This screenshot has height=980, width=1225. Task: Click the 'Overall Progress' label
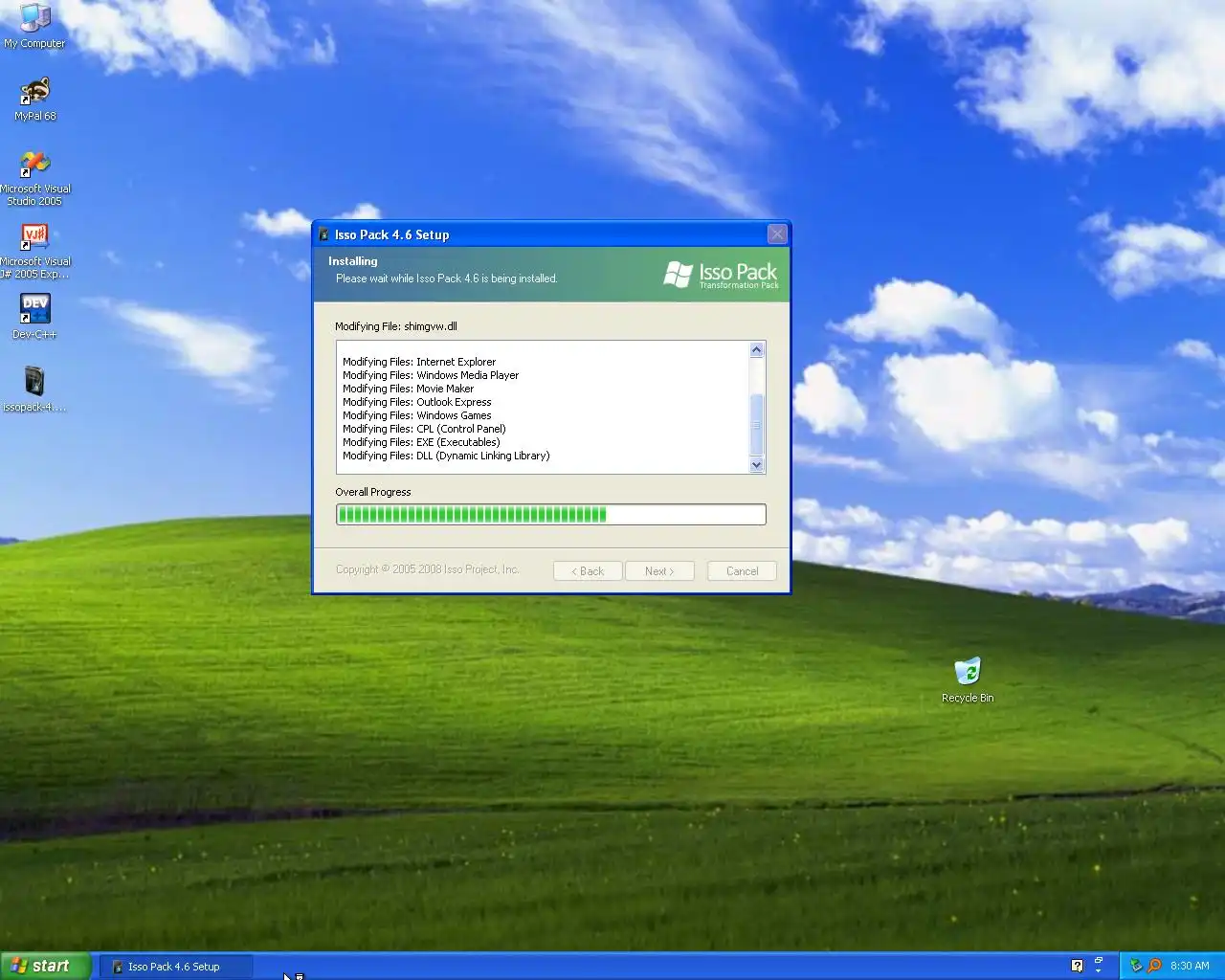coord(373,492)
